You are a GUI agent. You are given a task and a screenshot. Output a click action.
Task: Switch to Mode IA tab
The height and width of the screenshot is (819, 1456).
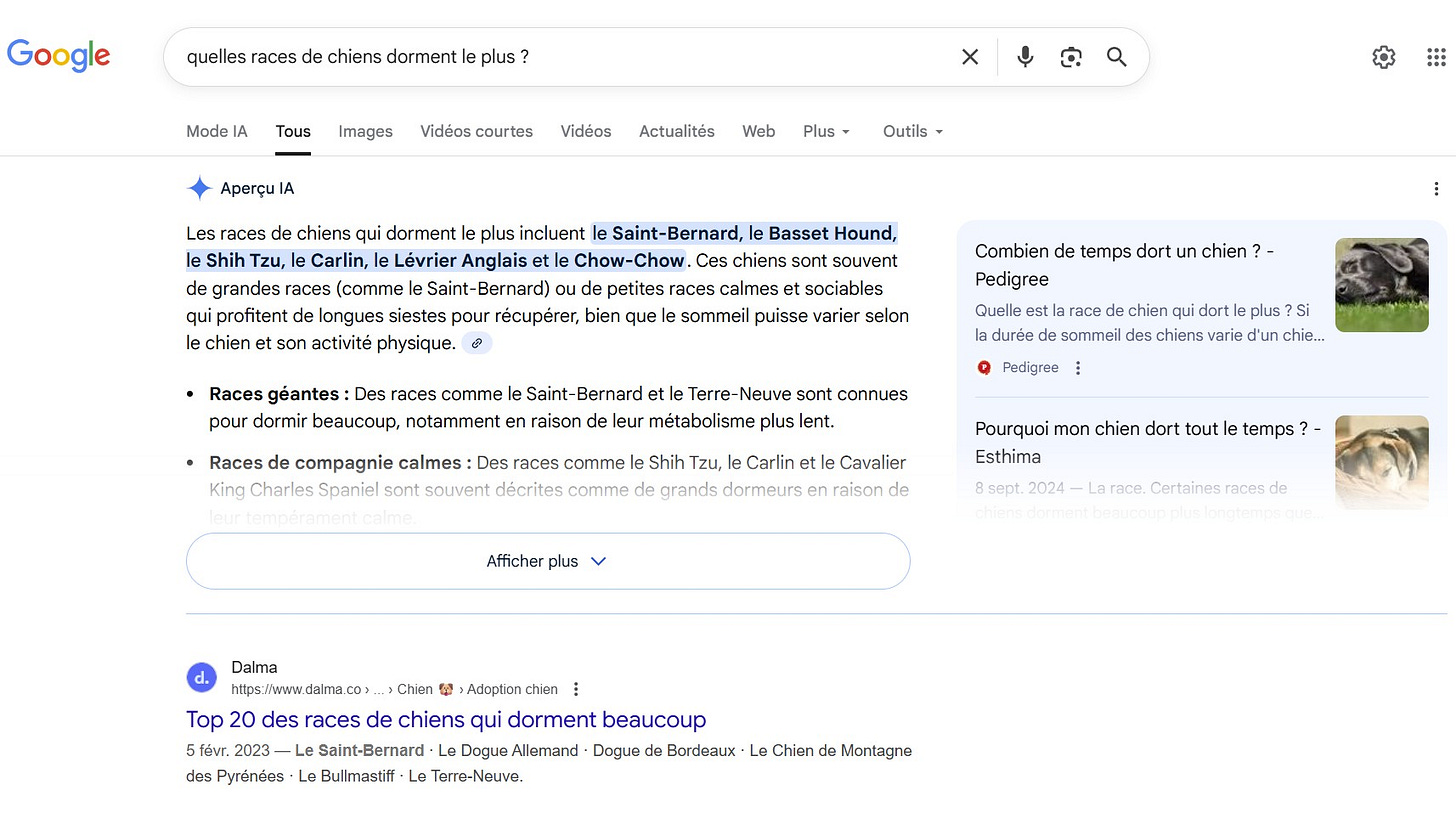[x=217, y=131]
